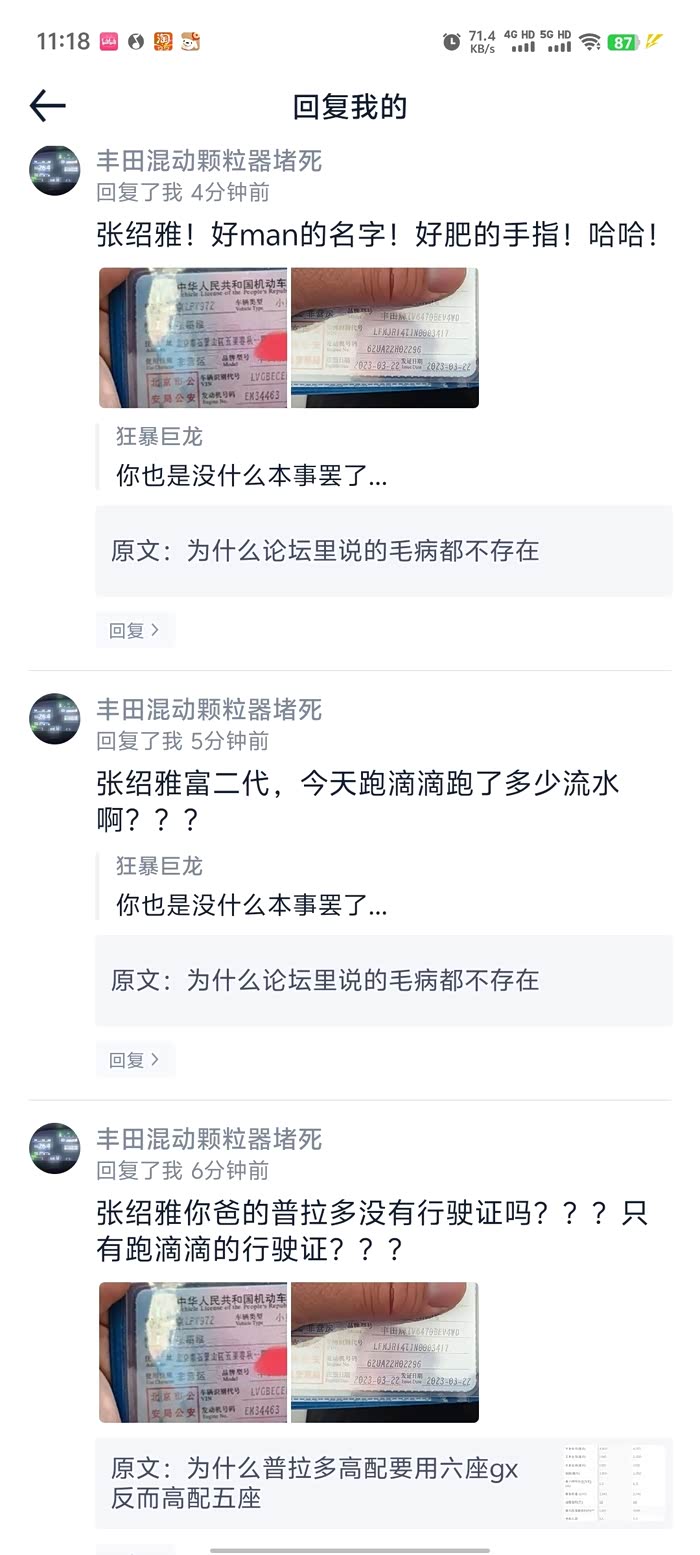
Task: Tap the Wi-Fi status icon
Action: (590, 41)
